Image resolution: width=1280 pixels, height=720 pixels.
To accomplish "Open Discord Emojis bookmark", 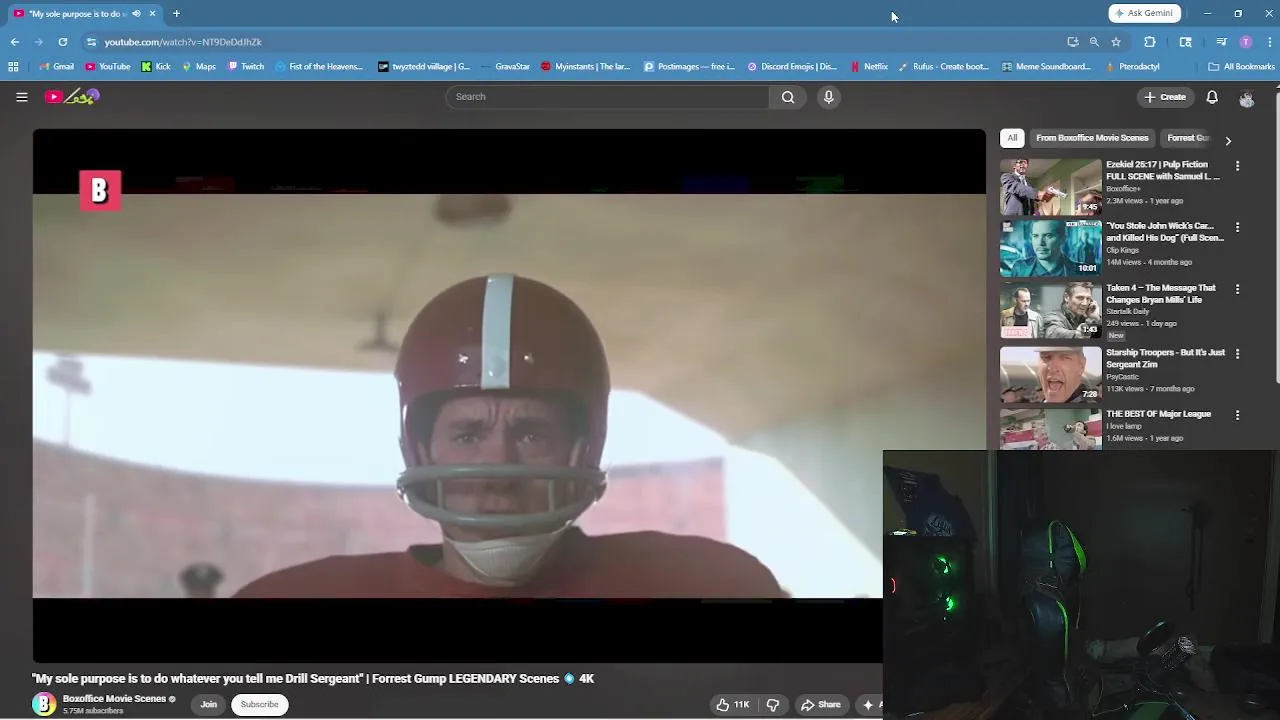I will pos(792,67).
